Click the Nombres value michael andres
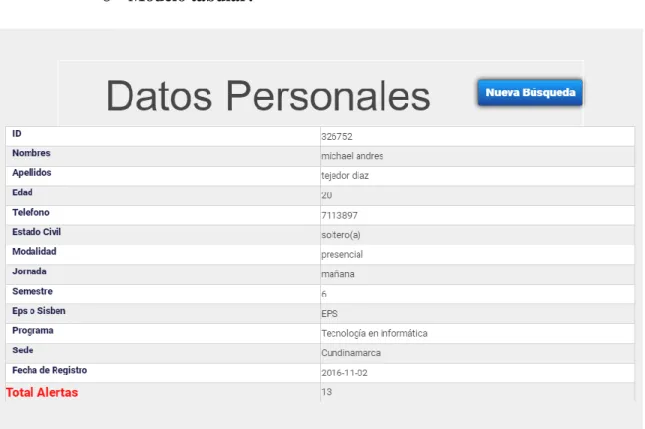The width and height of the screenshot is (645, 429). pos(352,156)
